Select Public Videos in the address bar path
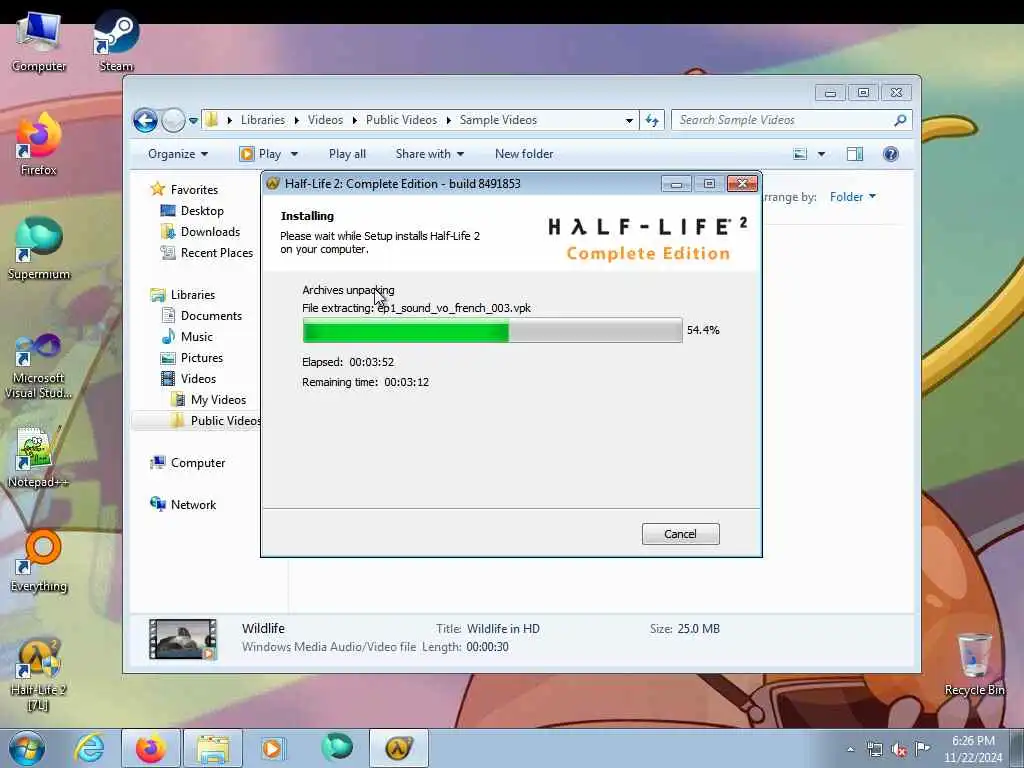The image size is (1024, 768). [401, 120]
